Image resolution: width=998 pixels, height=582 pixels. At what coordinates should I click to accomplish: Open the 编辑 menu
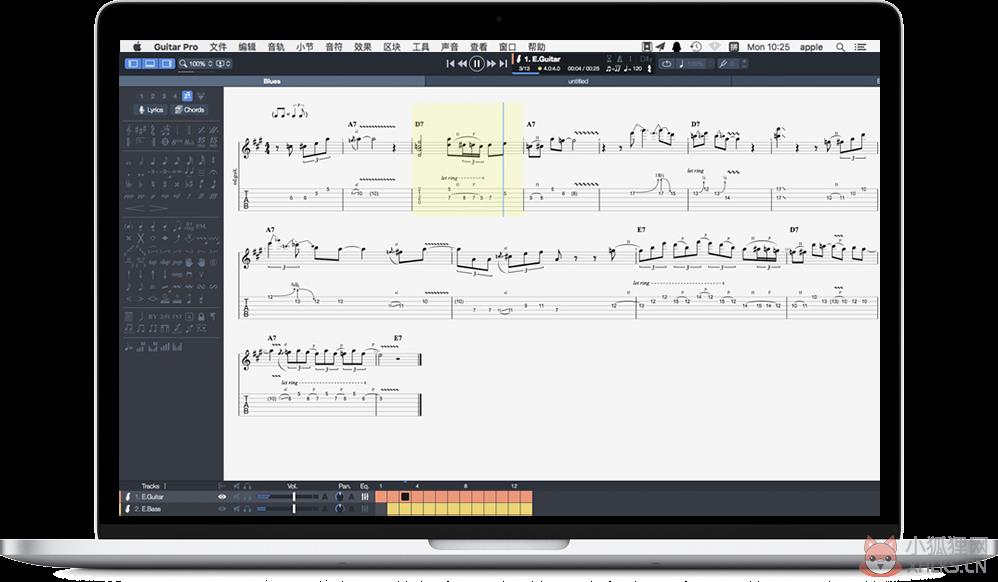coord(247,46)
